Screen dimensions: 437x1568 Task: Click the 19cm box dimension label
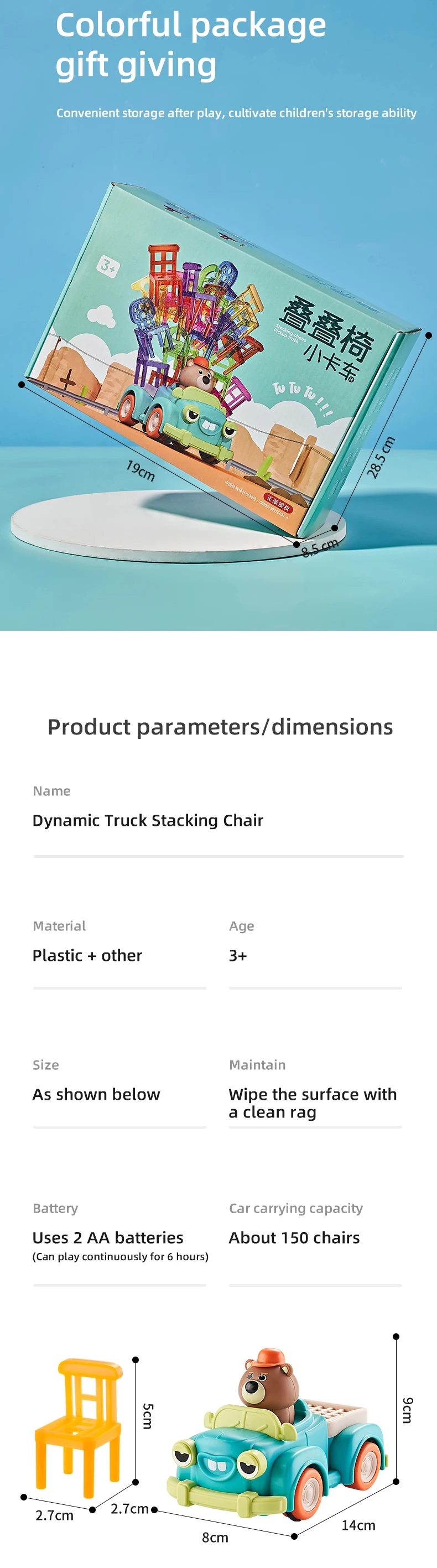[x=141, y=470]
